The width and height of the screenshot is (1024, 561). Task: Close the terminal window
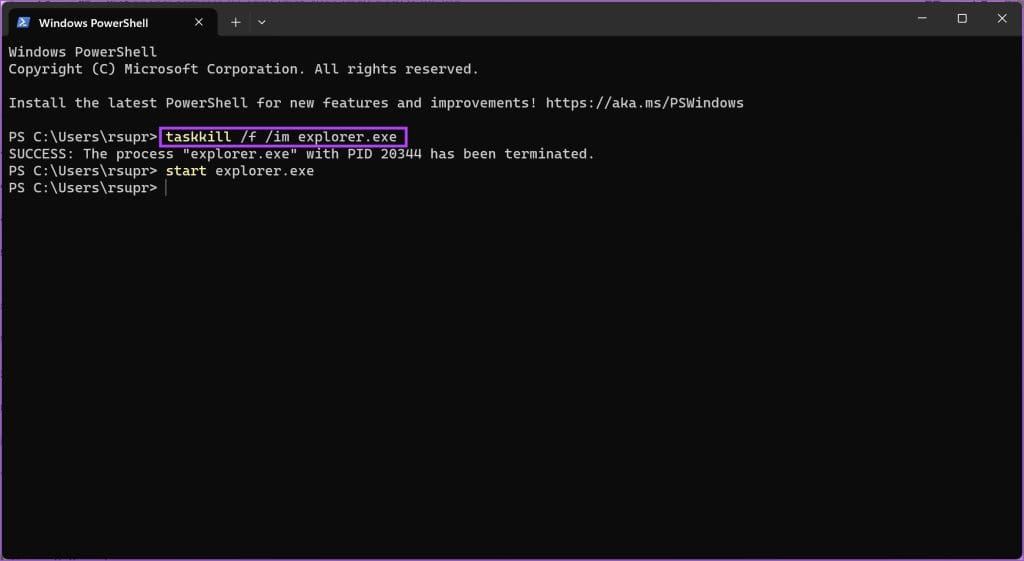pos(1002,19)
